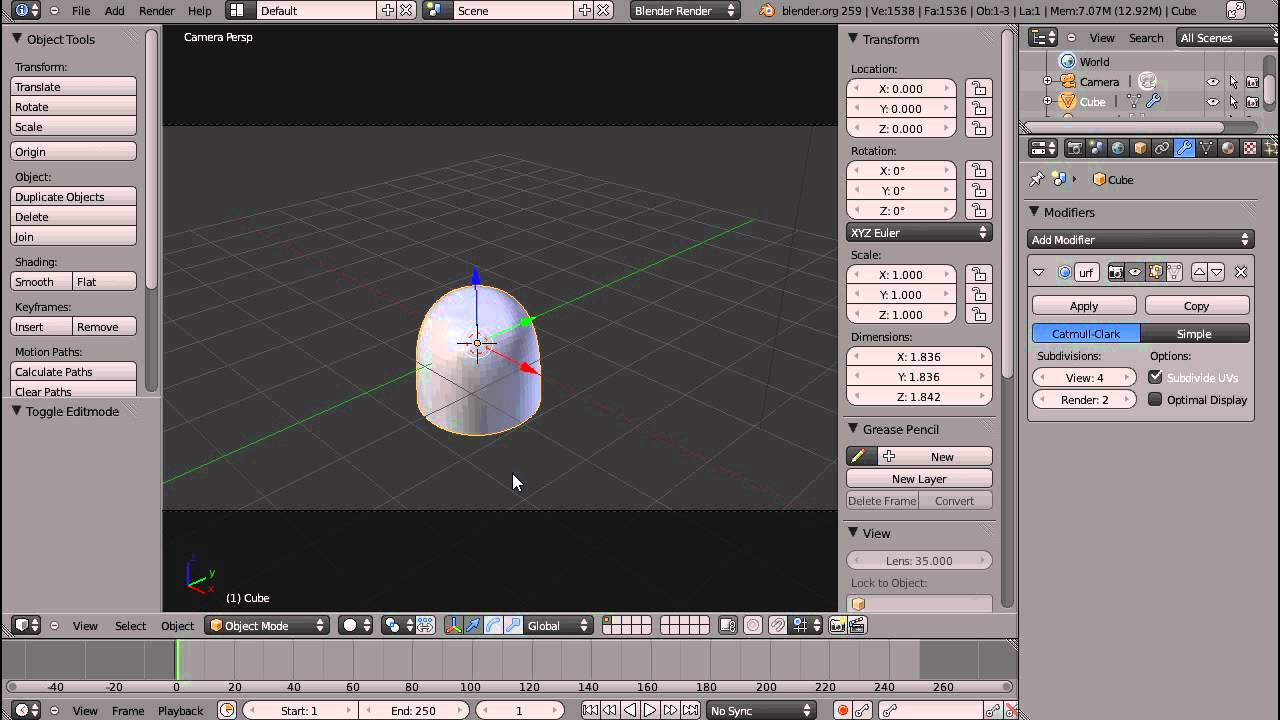Jump to the start frame
The width and height of the screenshot is (1280, 720).
click(590, 710)
